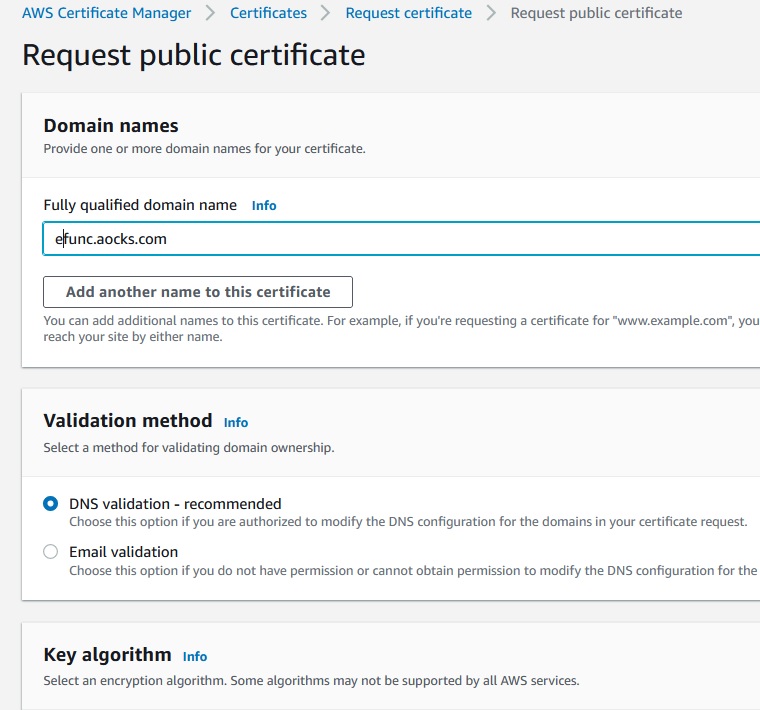Open Info link next to Validation method
This screenshot has width=760, height=710.
pos(236,423)
